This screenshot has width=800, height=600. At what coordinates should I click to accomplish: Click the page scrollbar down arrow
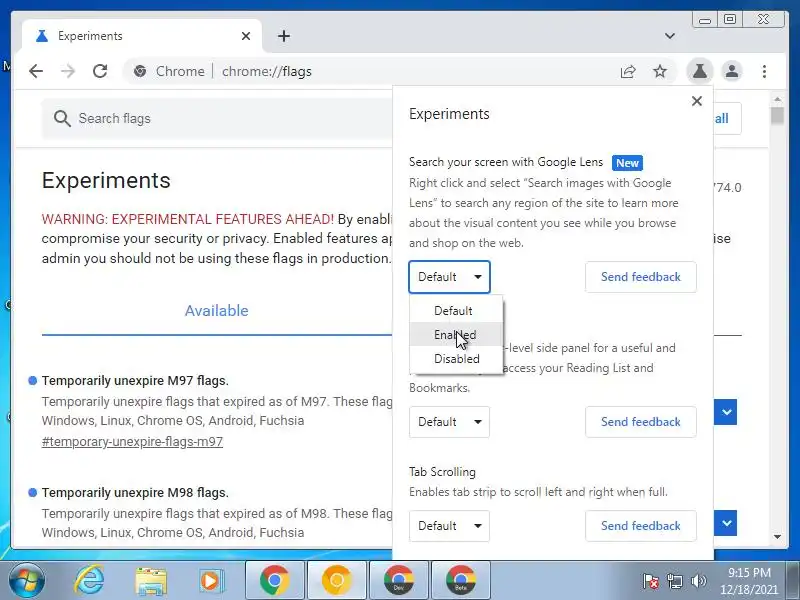pos(777,537)
